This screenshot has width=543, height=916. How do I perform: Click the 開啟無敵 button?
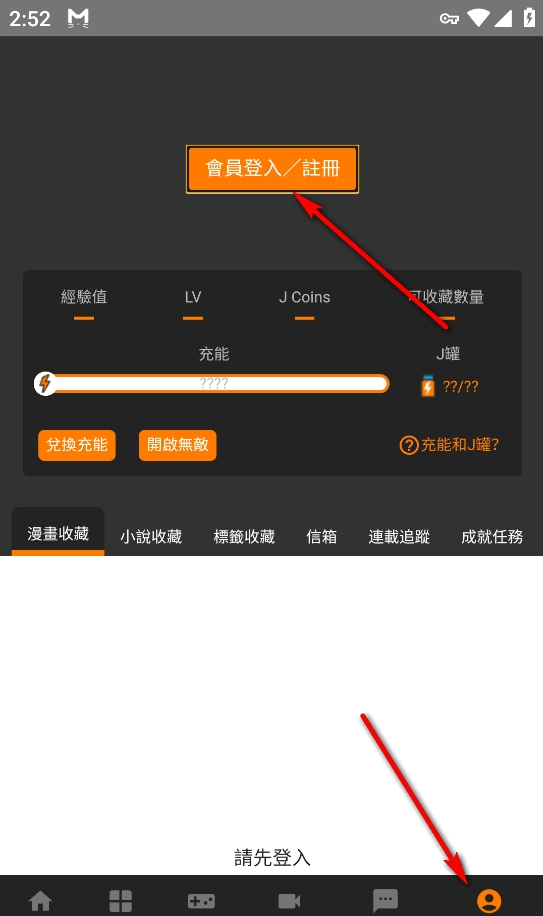(177, 445)
